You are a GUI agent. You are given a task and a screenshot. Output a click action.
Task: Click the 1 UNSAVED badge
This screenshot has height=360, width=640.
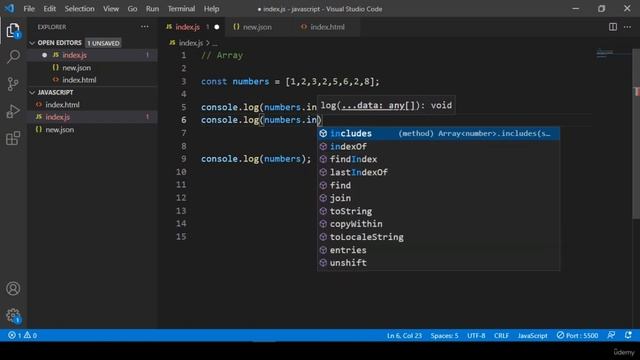(x=103, y=43)
